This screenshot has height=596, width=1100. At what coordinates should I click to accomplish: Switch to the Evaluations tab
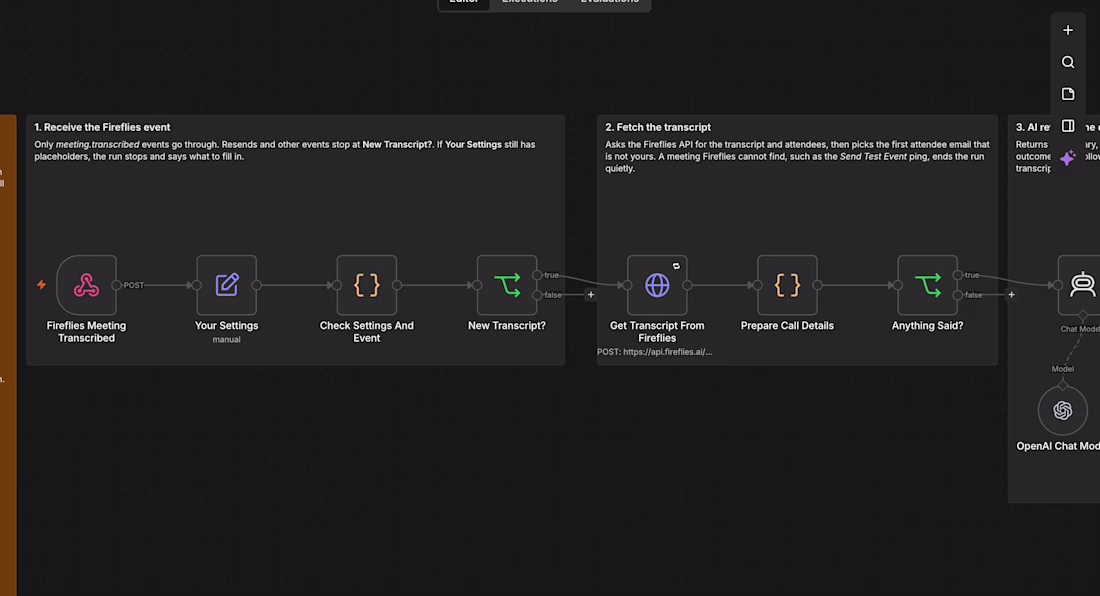click(610, 2)
